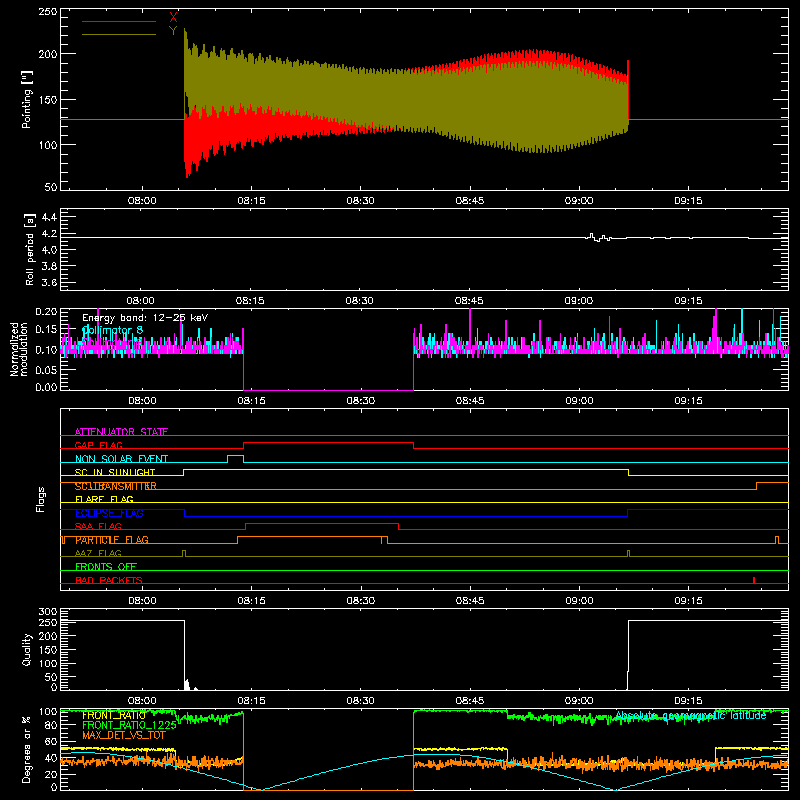
Task: Click the olive 'Y' legend label
Action: pos(173,31)
